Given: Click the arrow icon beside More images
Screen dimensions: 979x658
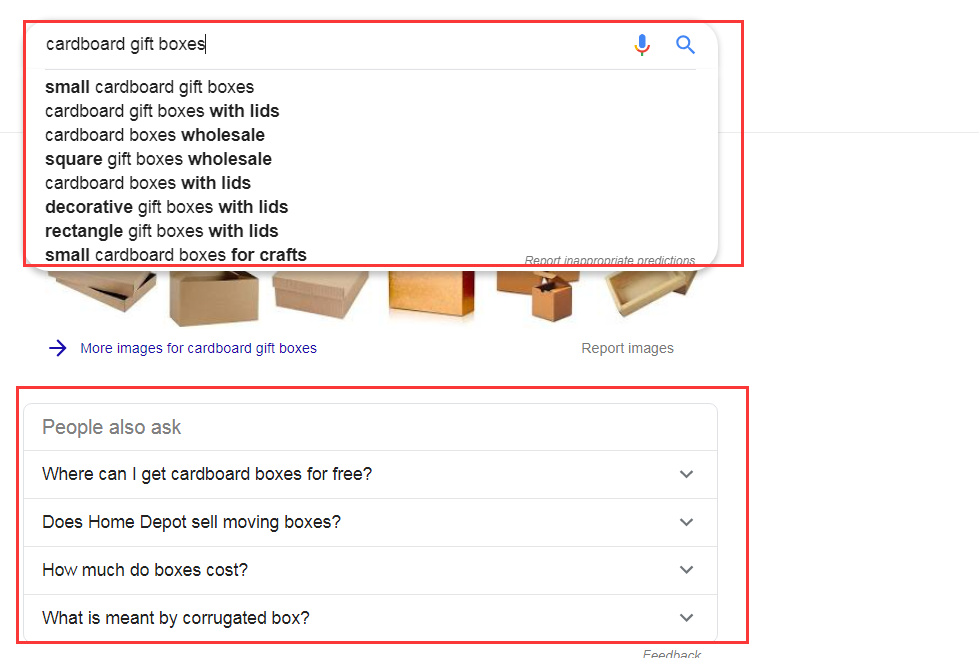Looking at the screenshot, I should [58, 348].
